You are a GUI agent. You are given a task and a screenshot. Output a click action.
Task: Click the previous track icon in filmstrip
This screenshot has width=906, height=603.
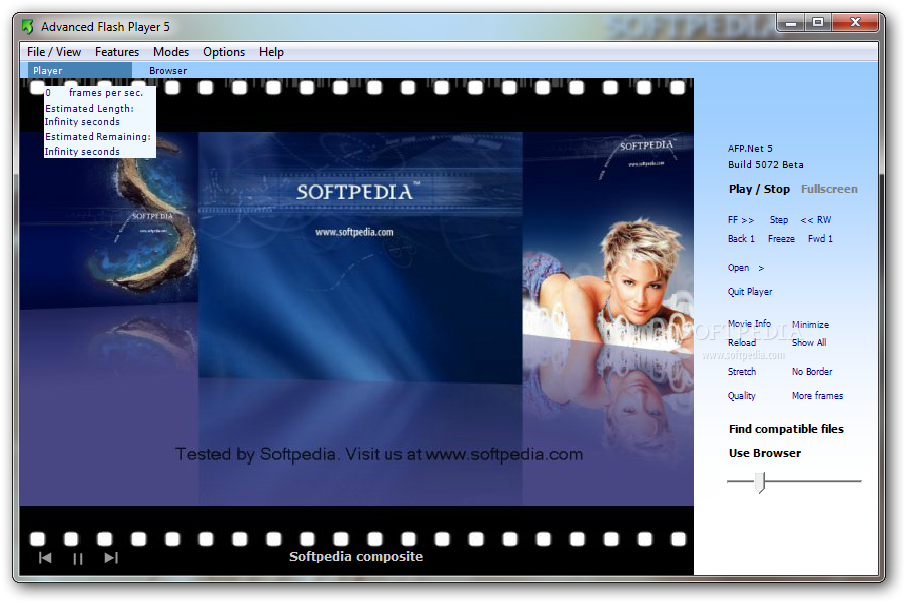click(x=45, y=558)
